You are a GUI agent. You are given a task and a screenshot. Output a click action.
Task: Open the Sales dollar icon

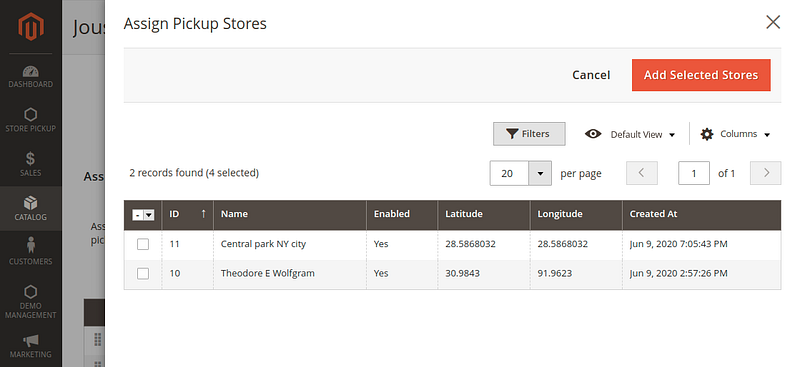point(31,159)
